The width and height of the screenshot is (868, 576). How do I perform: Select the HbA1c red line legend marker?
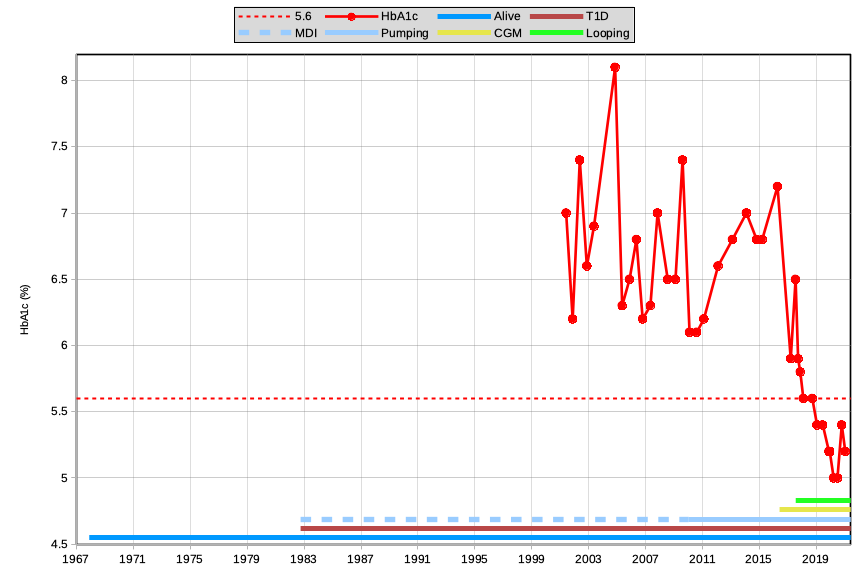[x=351, y=17]
